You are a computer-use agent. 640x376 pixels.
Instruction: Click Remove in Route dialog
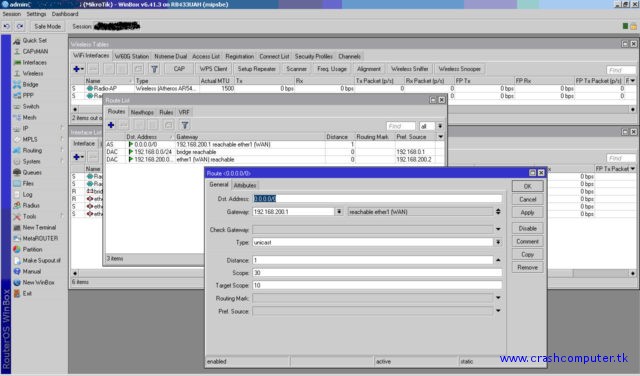tap(527, 268)
